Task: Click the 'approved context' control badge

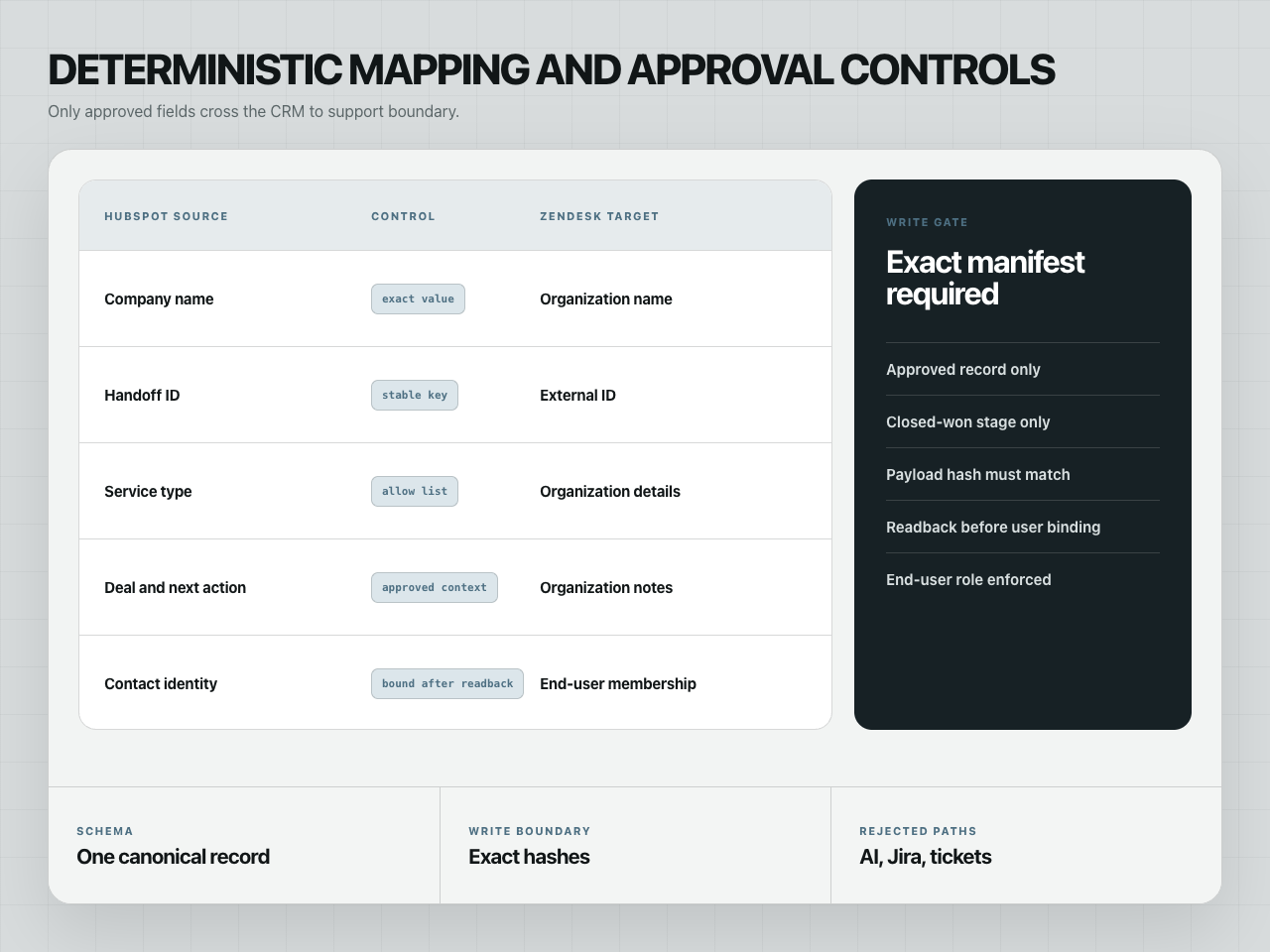Action: (x=435, y=587)
